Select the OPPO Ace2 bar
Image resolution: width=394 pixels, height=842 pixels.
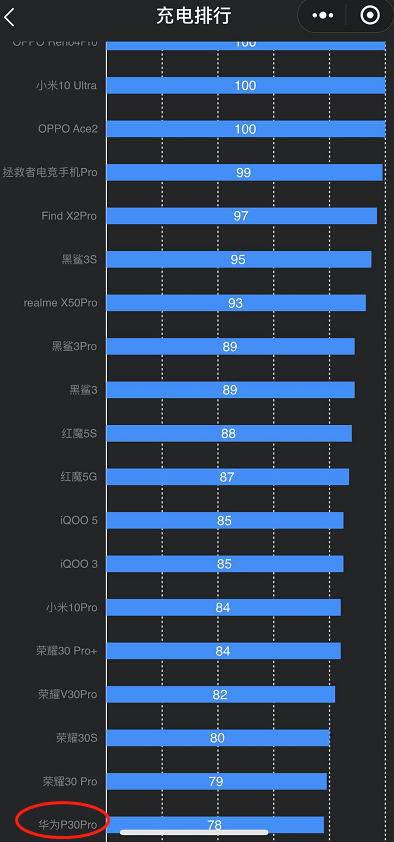coord(246,129)
